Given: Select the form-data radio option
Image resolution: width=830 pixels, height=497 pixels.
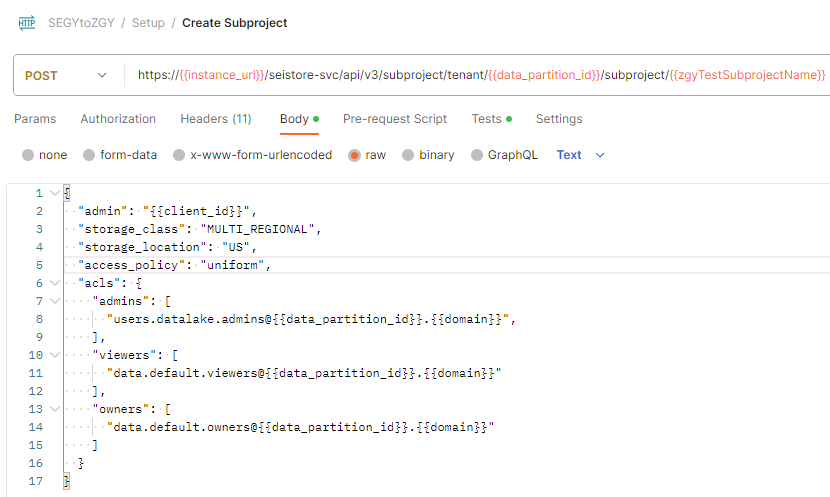Looking at the screenshot, I should (89, 155).
